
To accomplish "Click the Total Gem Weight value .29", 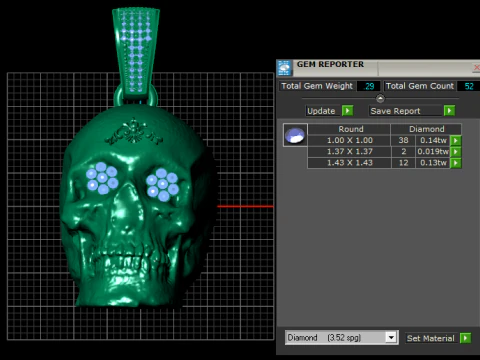I will pos(369,86).
